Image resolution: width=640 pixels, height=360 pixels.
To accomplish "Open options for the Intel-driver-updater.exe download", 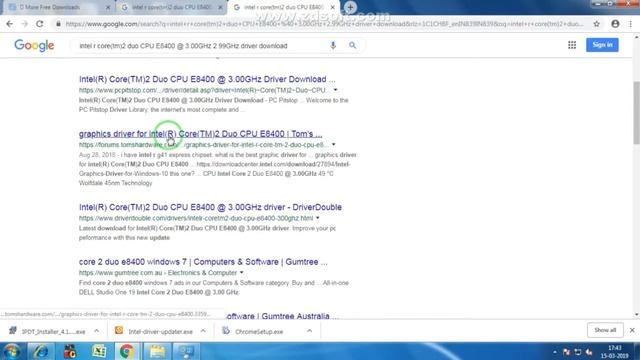I will pyautogui.click(x=203, y=331).
